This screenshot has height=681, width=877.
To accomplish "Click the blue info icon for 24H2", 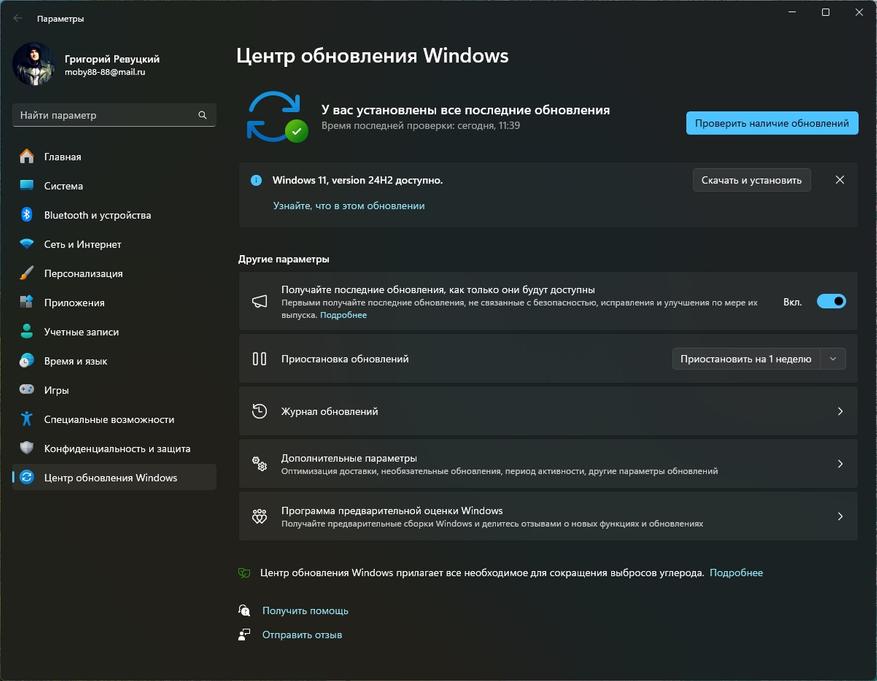I will 256,180.
